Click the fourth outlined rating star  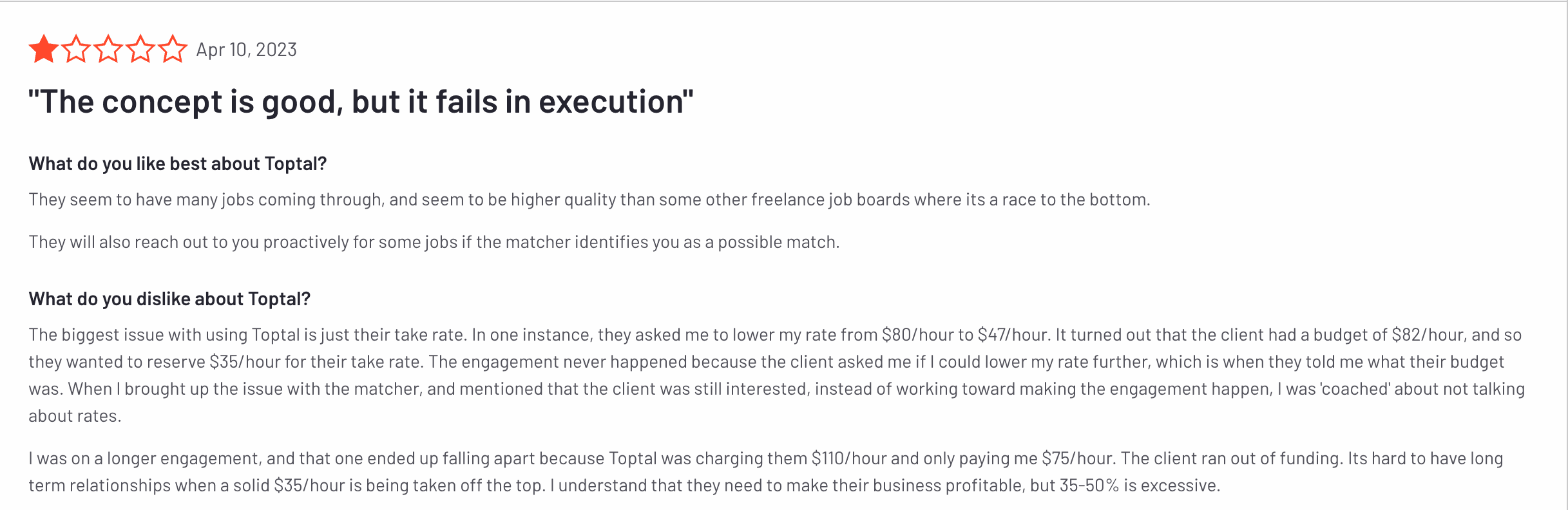click(140, 50)
